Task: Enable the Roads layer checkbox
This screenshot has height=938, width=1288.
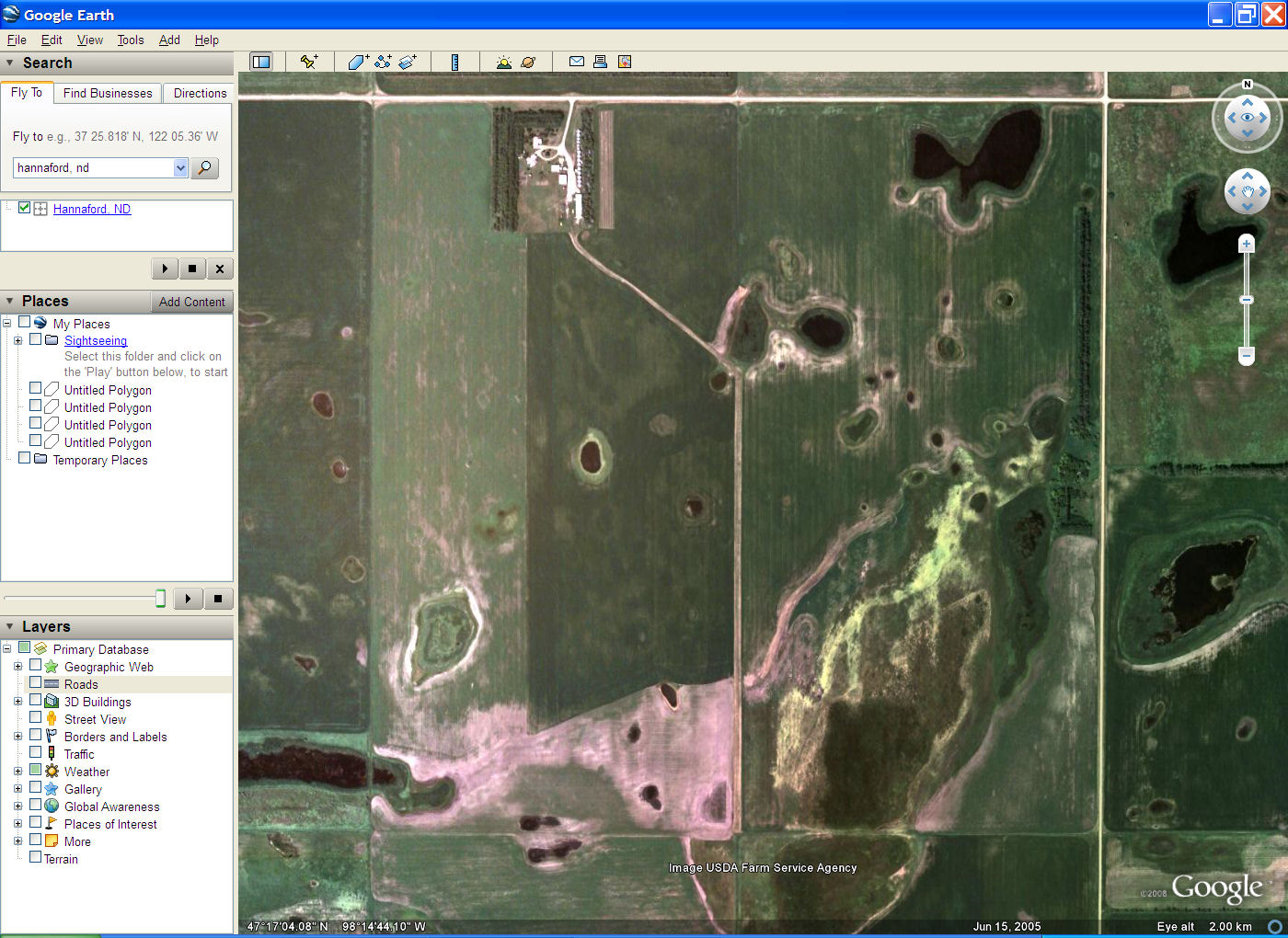Action: coord(36,683)
